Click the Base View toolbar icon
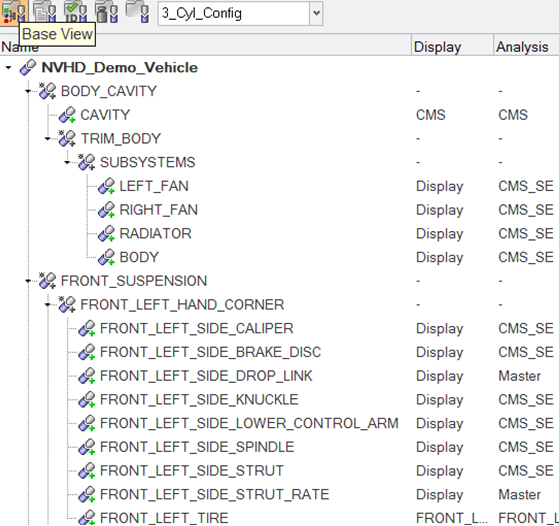 (x=14, y=11)
